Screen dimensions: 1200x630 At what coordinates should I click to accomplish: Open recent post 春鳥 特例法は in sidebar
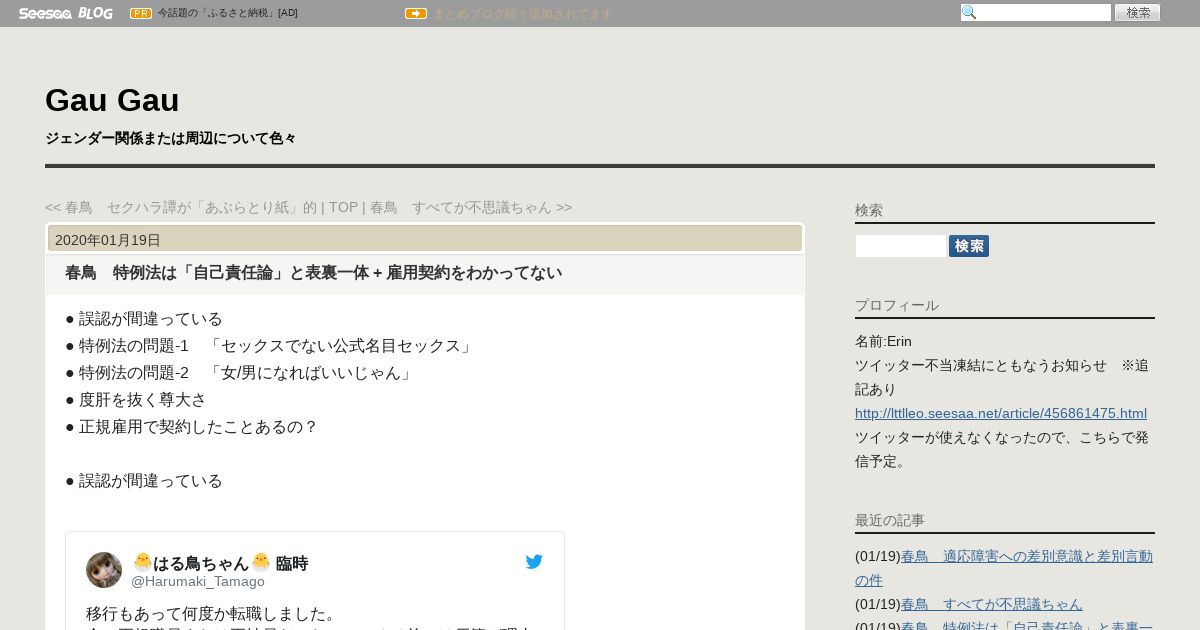[1027, 626]
